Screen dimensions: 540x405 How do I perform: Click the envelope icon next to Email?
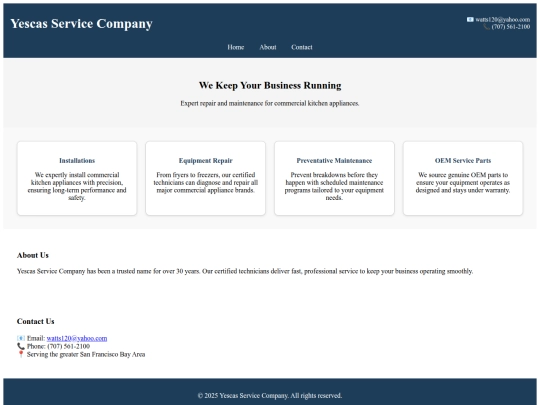21,339
